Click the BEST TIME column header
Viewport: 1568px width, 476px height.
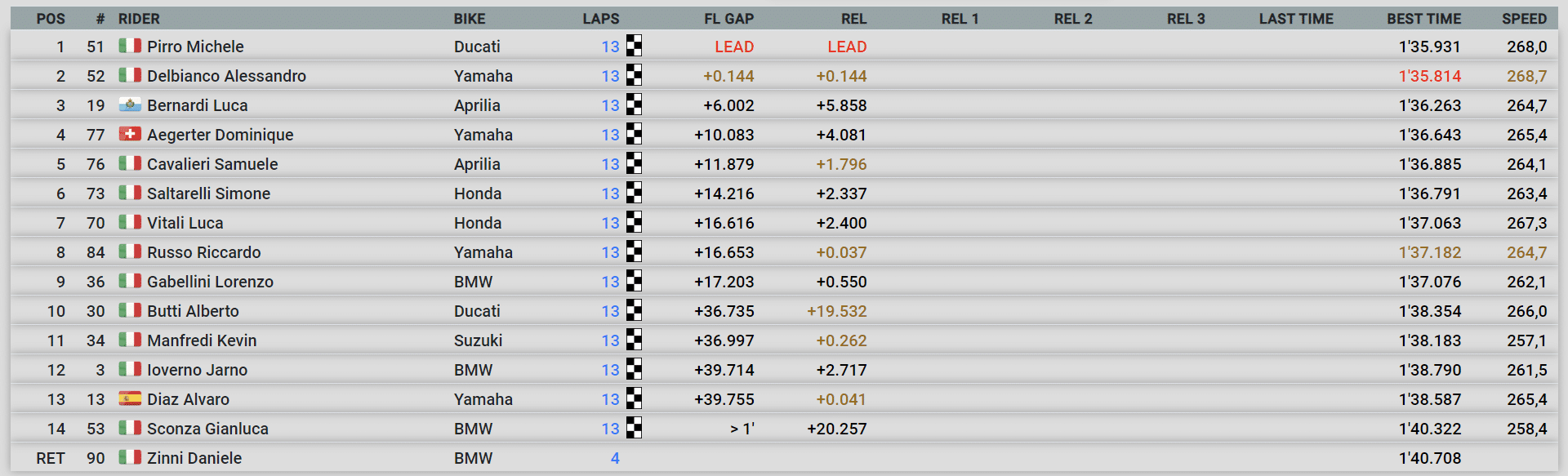tap(1423, 19)
